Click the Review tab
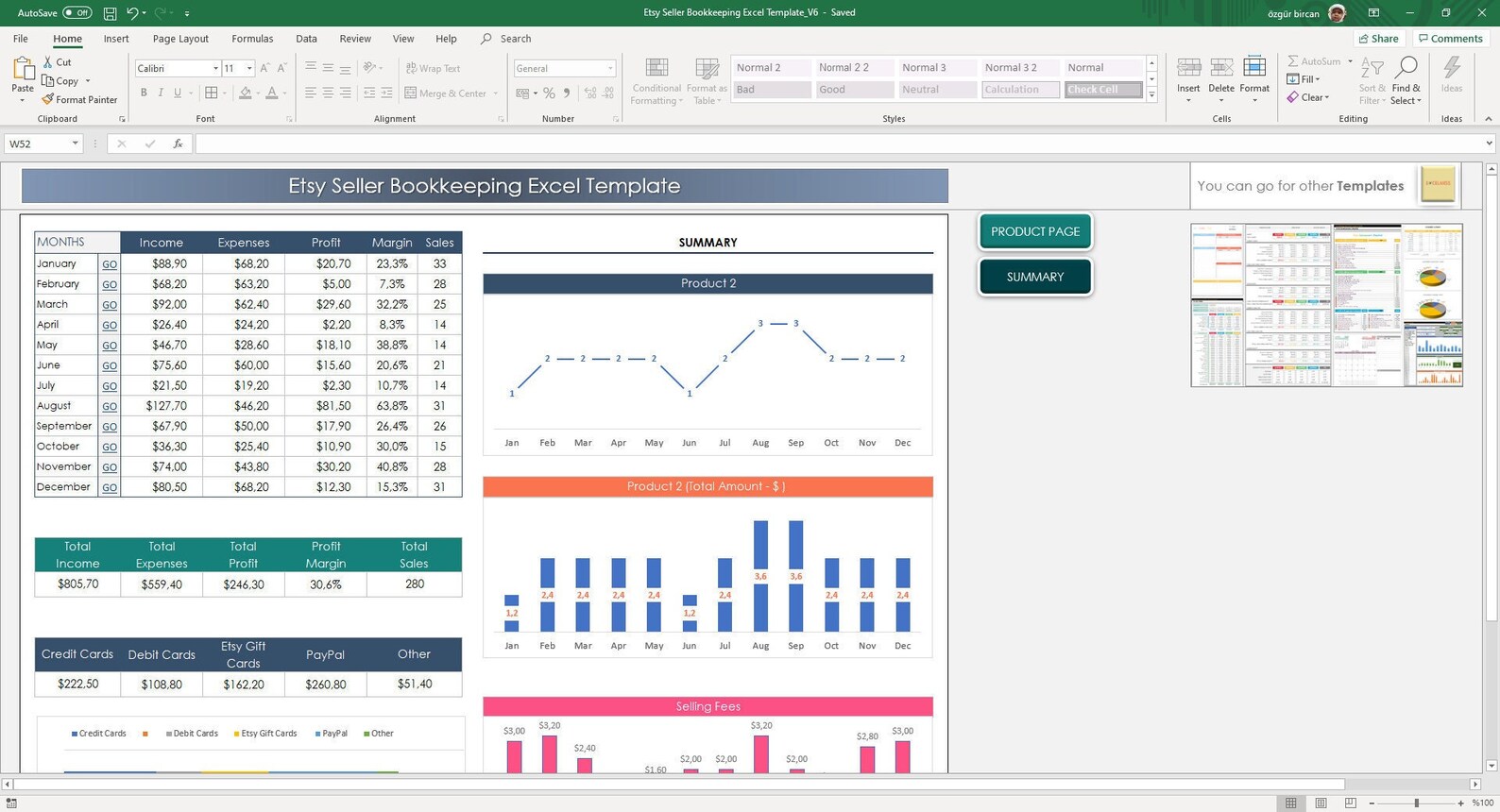Viewport: 1500px width, 812px height. pos(355,39)
